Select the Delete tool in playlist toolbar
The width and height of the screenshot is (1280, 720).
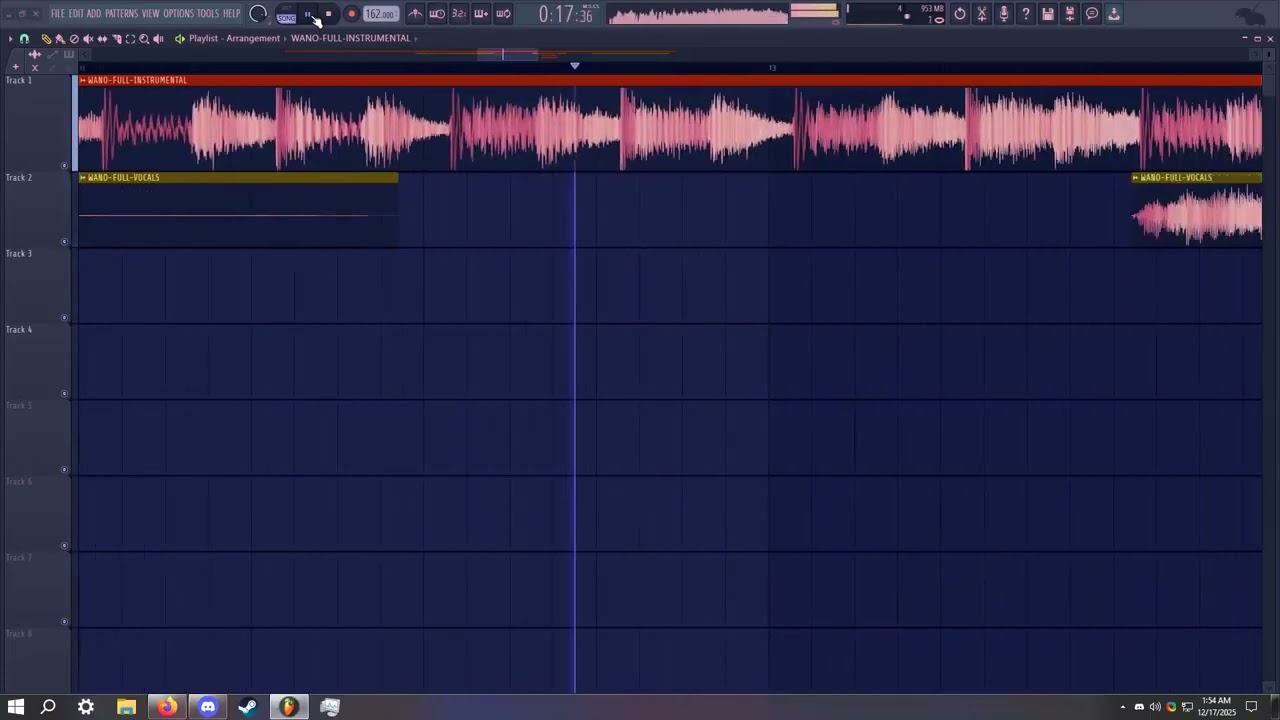point(74,38)
